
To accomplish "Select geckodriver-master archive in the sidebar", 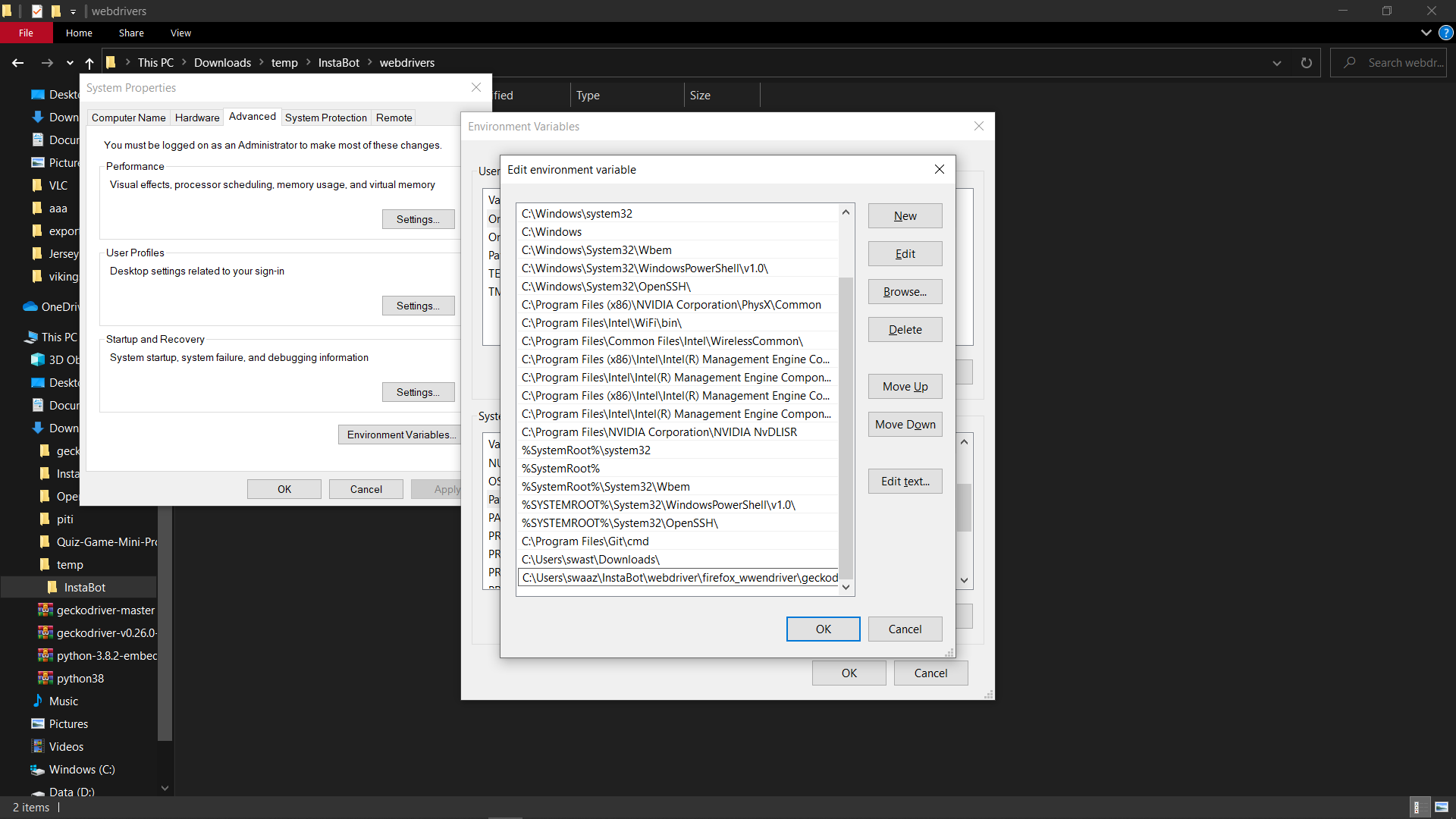I will tap(105, 610).
